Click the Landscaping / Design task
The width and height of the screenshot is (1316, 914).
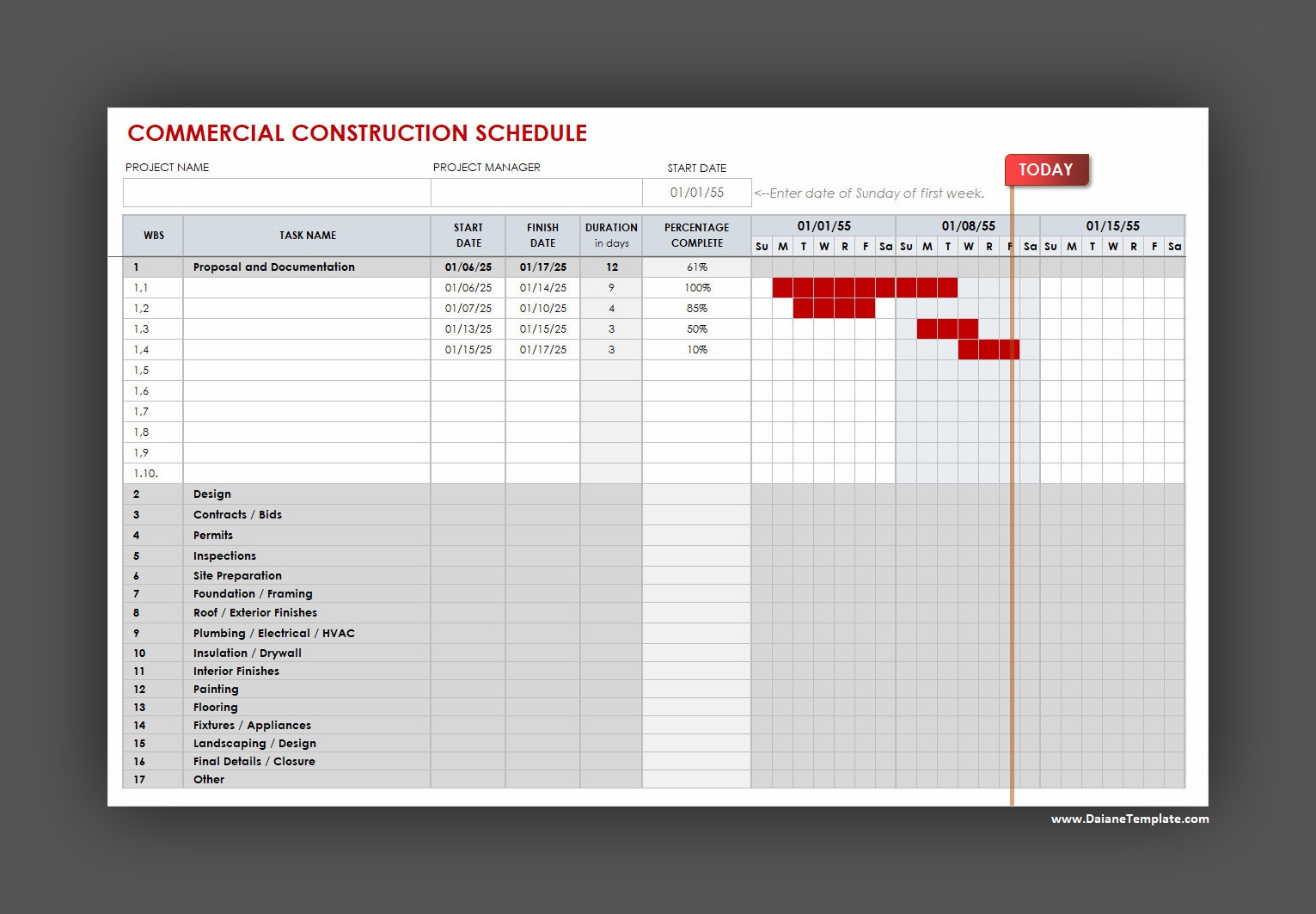(x=254, y=743)
